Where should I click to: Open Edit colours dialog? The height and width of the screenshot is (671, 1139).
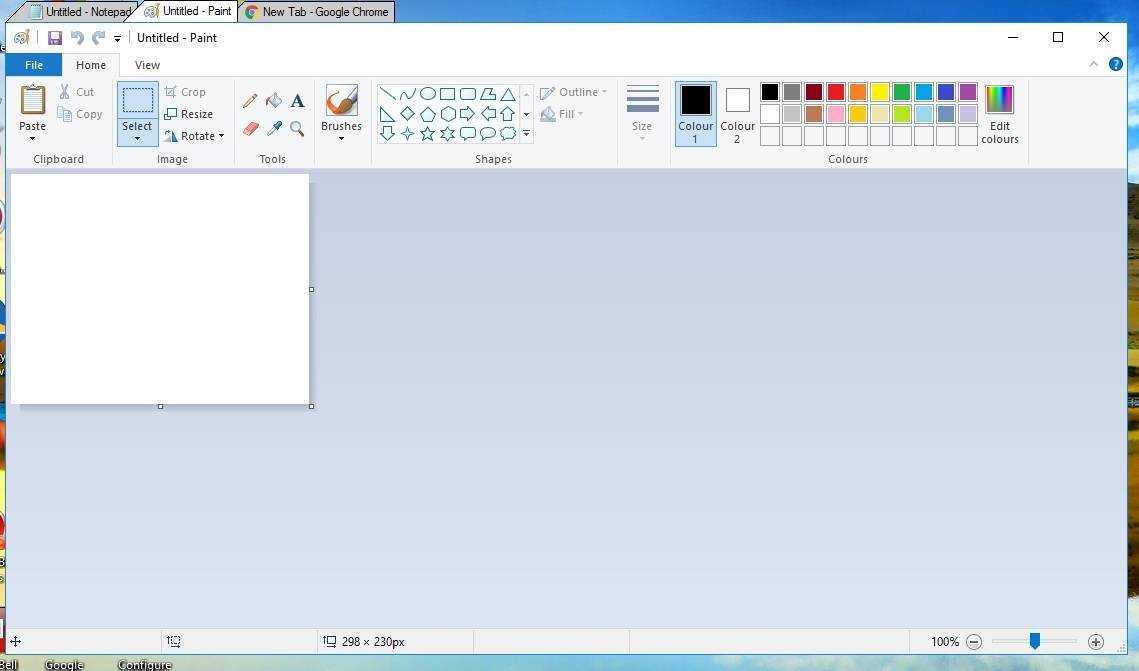click(x=999, y=114)
